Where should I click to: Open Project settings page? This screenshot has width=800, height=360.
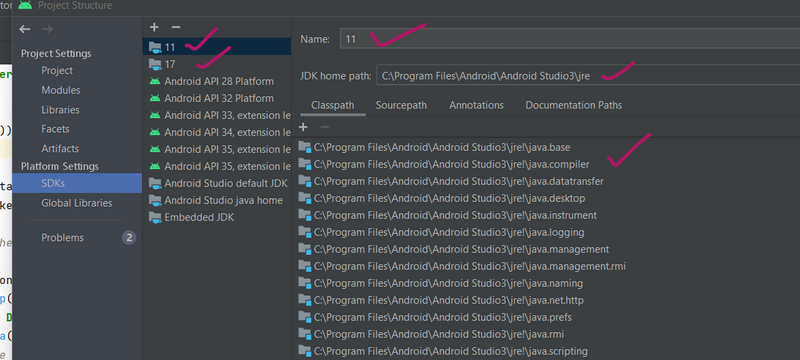tap(57, 70)
